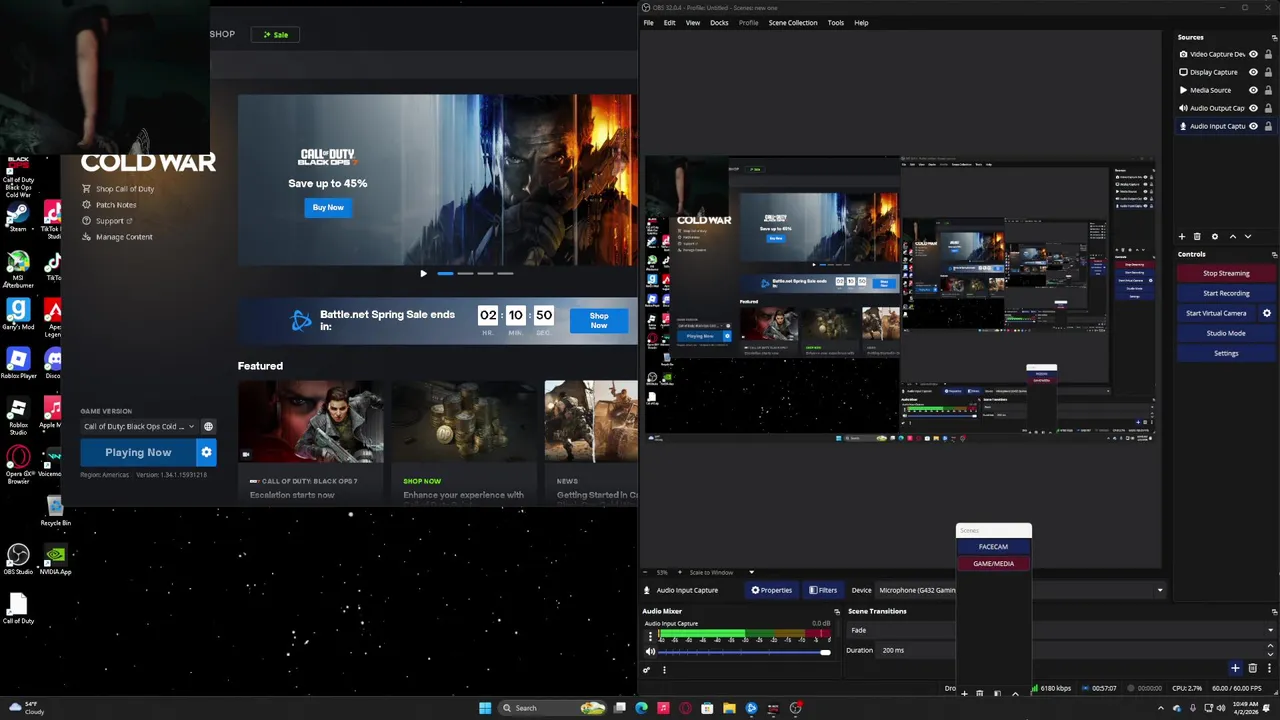The image size is (1280, 720).
Task: Click Buy Now on Black Ops 7 banner
Action: [328, 207]
